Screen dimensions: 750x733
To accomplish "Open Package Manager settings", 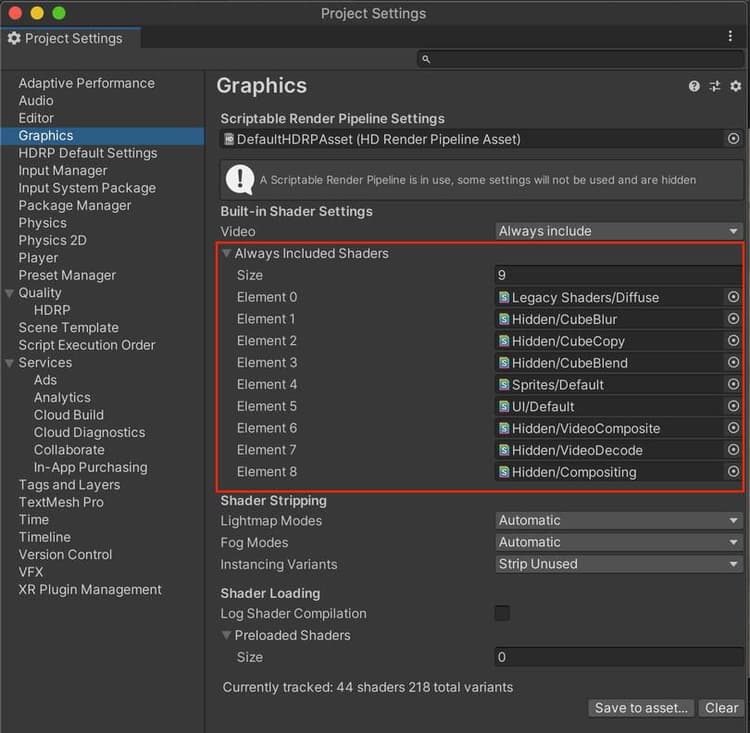I will [x=75, y=205].
